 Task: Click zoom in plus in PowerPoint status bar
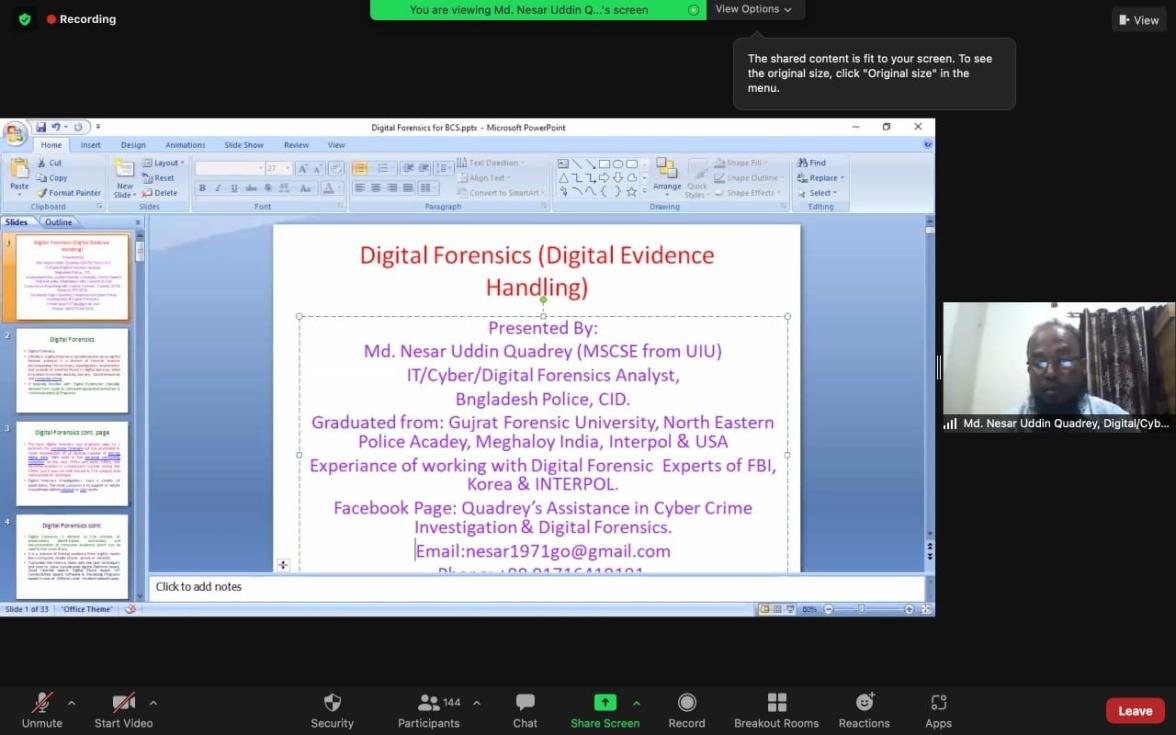coord(908,610)
